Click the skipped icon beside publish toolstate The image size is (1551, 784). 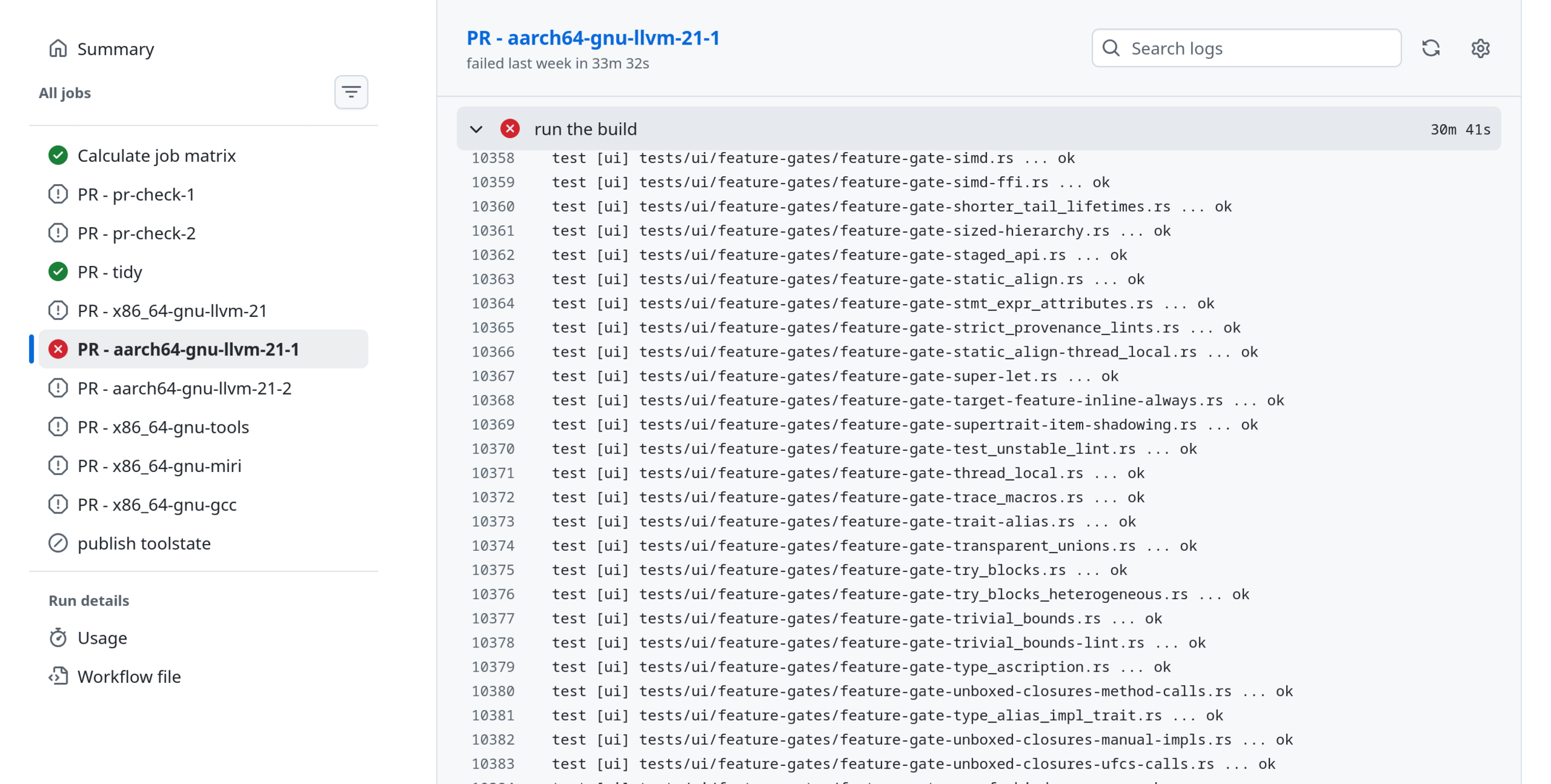click(x=58, y=543)
